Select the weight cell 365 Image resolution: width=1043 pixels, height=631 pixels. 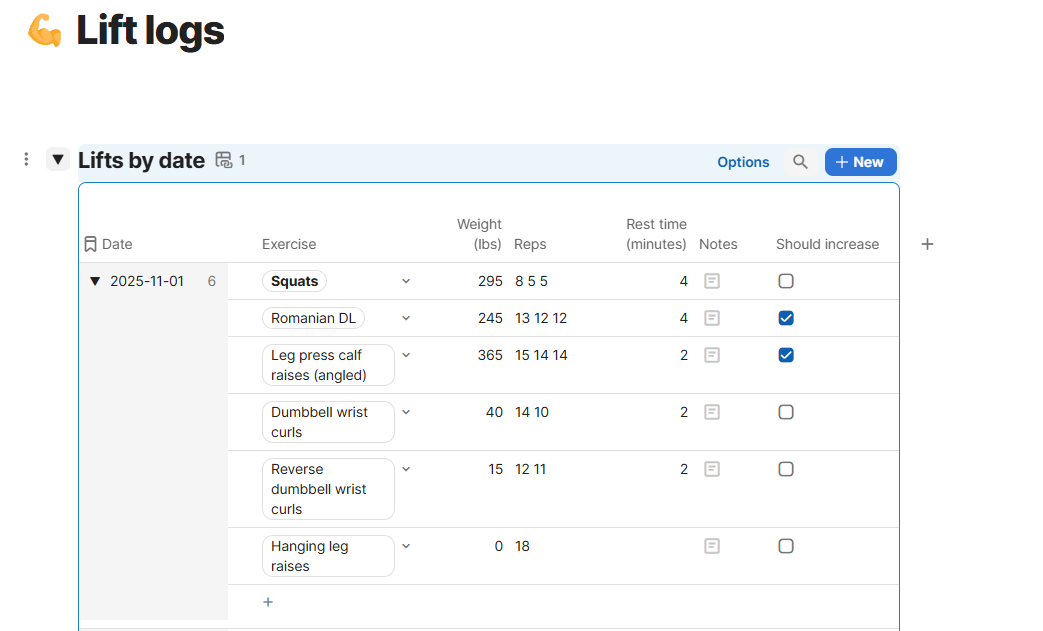coord(490,355)
